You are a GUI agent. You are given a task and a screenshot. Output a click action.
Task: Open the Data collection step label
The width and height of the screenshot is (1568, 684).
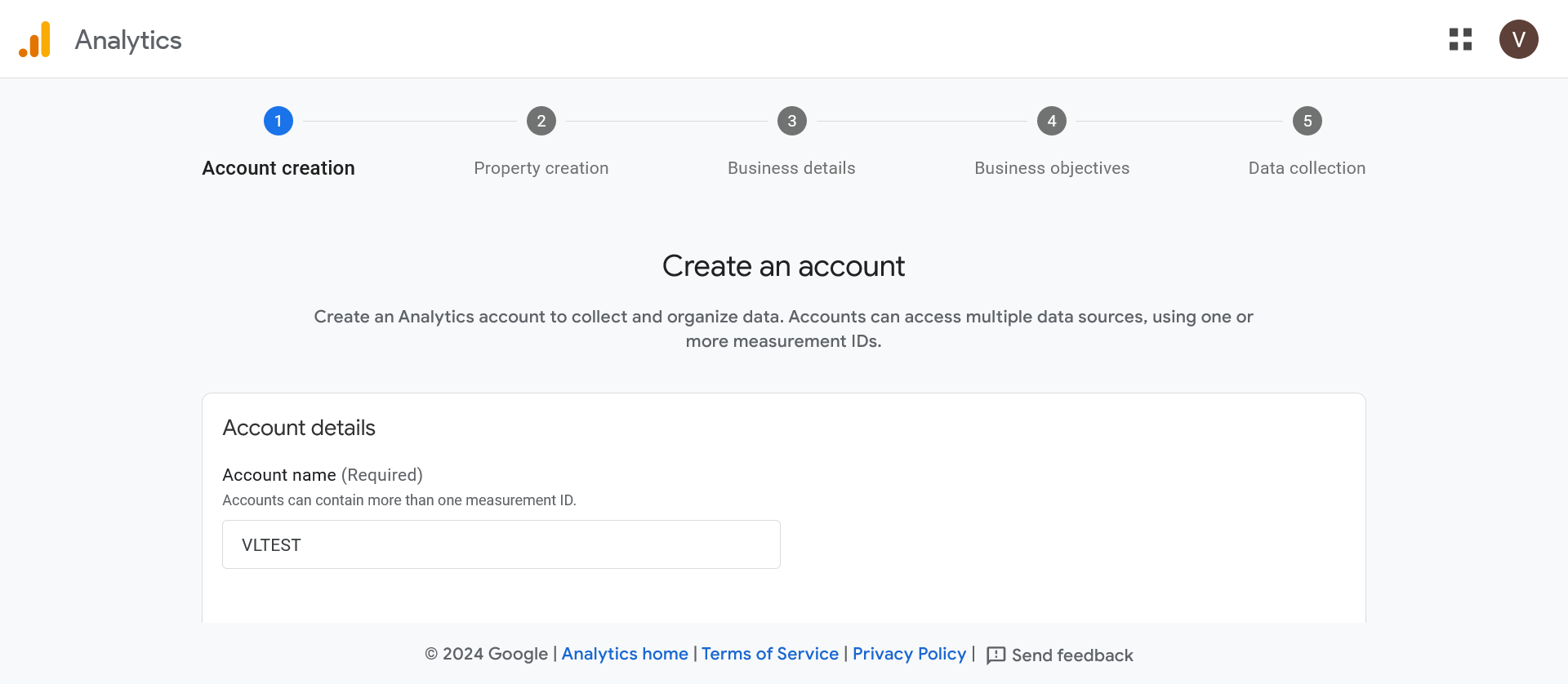(x=1307, y=168)
